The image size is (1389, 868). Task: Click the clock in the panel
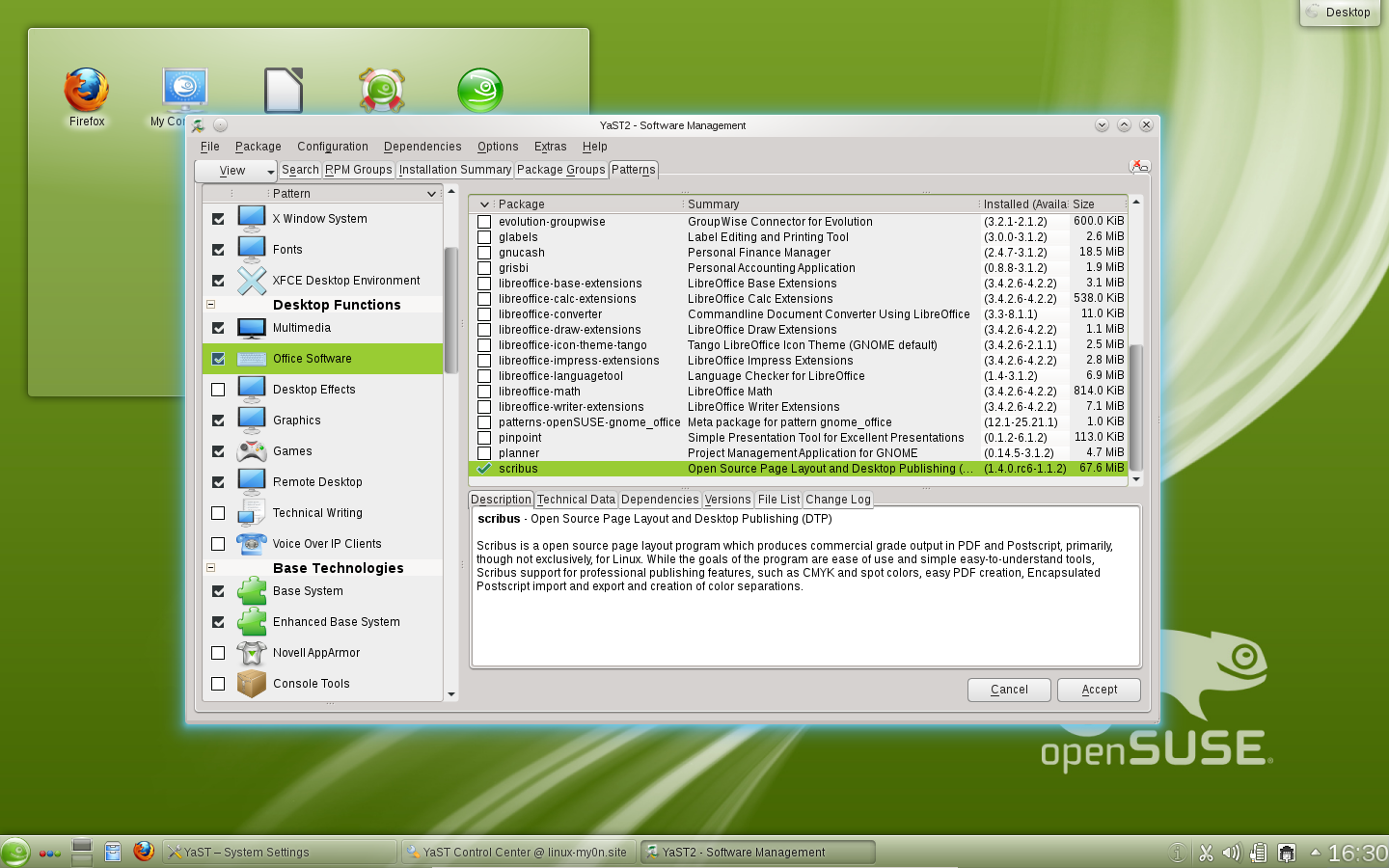[1357, 853]
